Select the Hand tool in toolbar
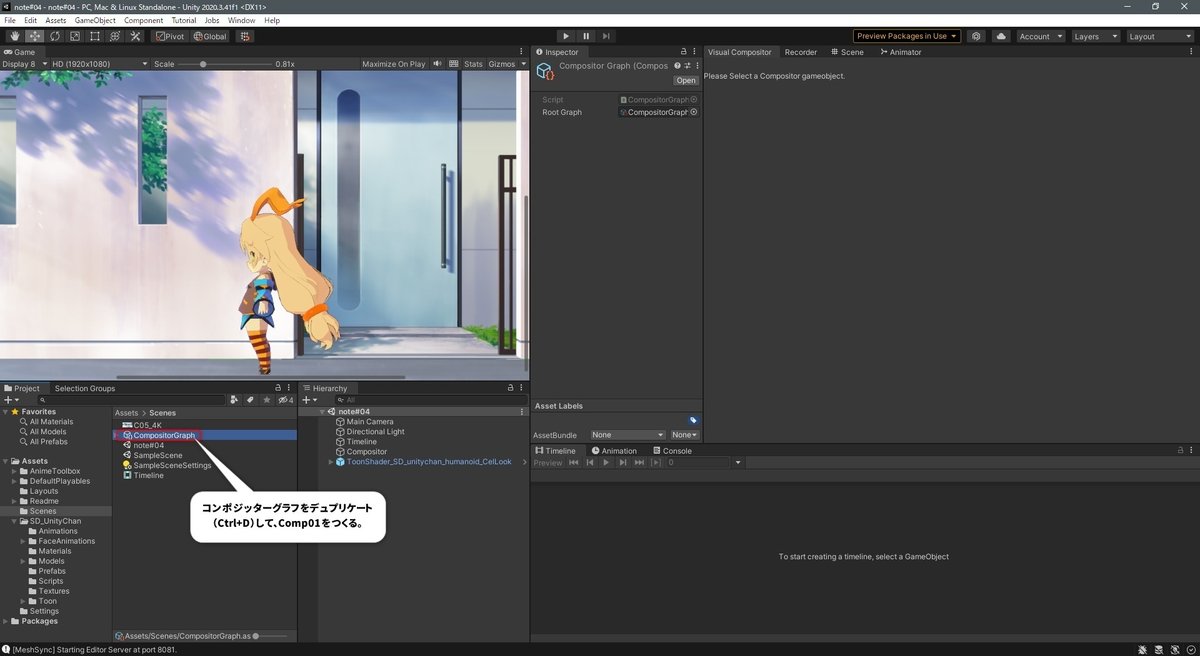The width and height of the screenshot is (1200, 656). pyautogui.click(x=14, y=36)
